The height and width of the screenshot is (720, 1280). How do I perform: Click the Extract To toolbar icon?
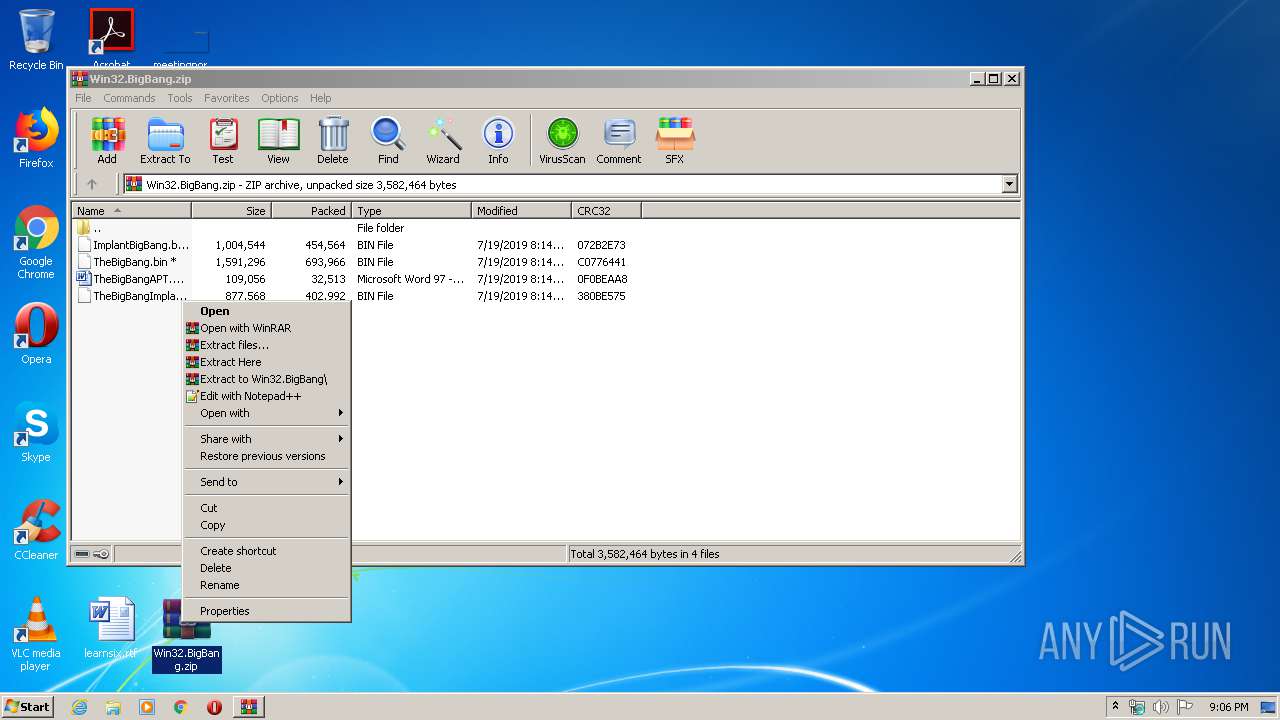165,141
